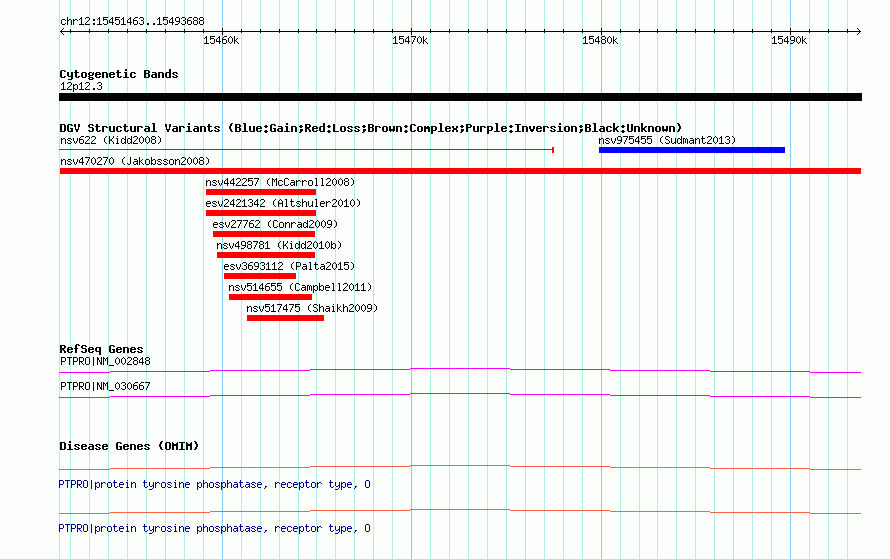Open nsv517475 (Shaikh2009) variant label
The image size is (890, 559).
312,308
